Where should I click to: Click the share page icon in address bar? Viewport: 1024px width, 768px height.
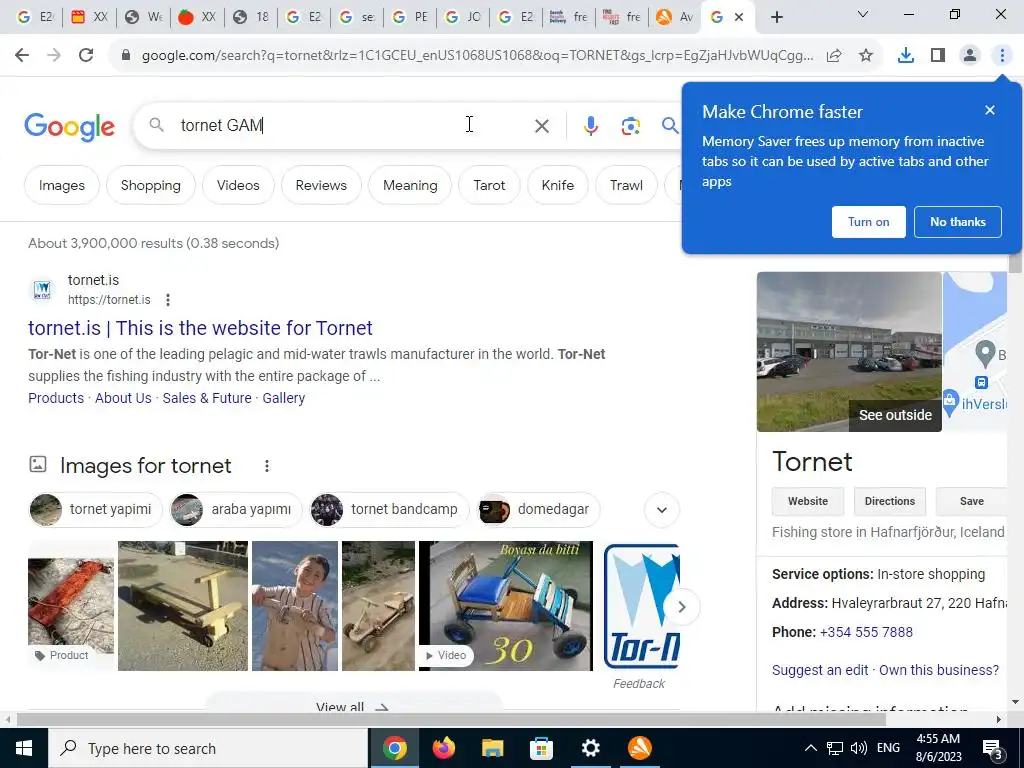834,56
